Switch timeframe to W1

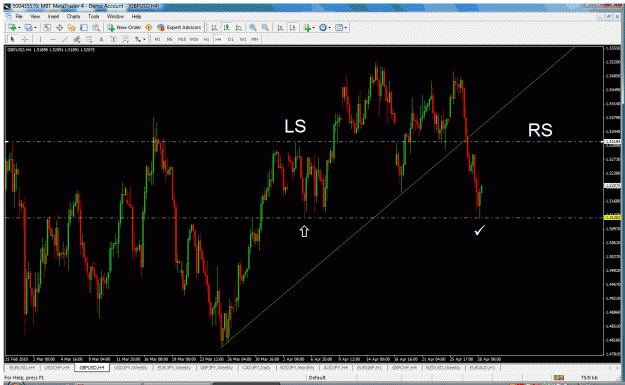pos(243,39)
